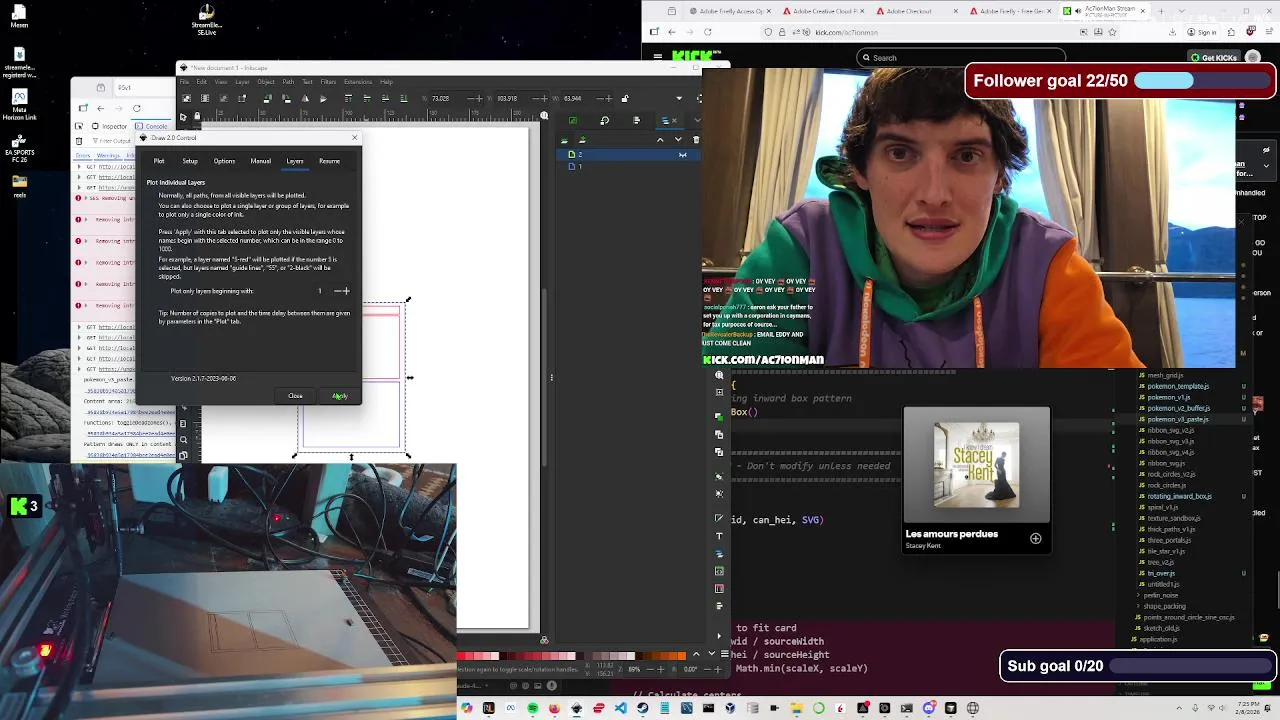Close the AxiDraw Control dialog window
The height and width of the screenshot is (720, 1280).
tap(354, 138)
